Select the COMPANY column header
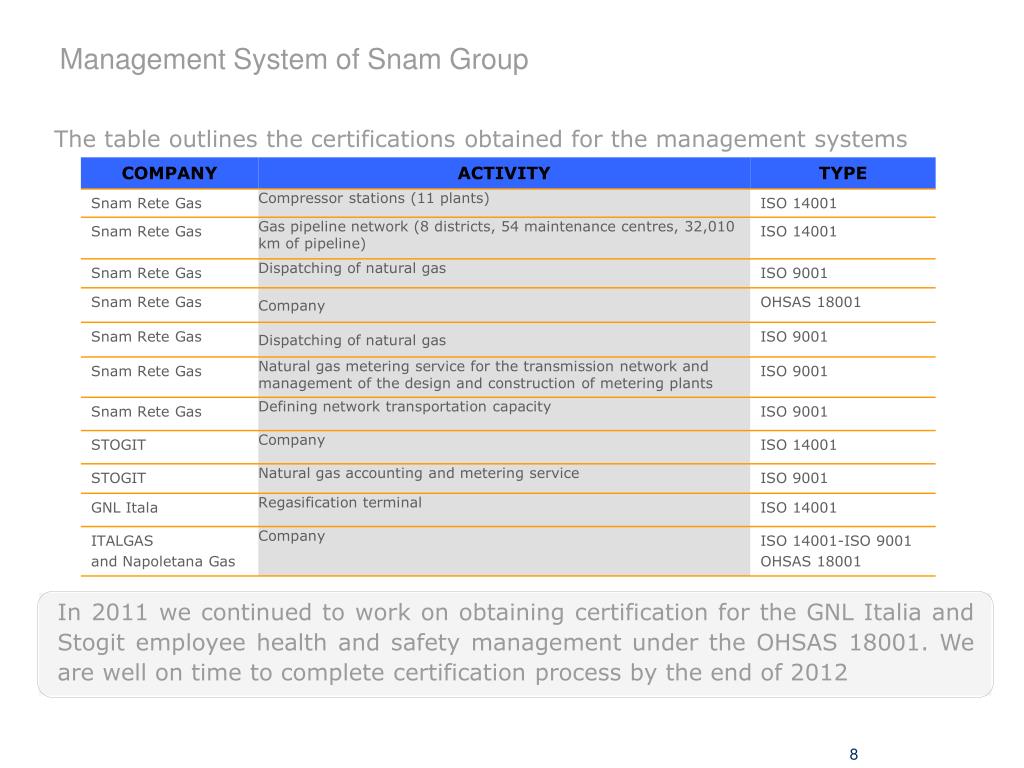Image resolution: width=1024 pixels, height=768 pixels. point(169,173)
